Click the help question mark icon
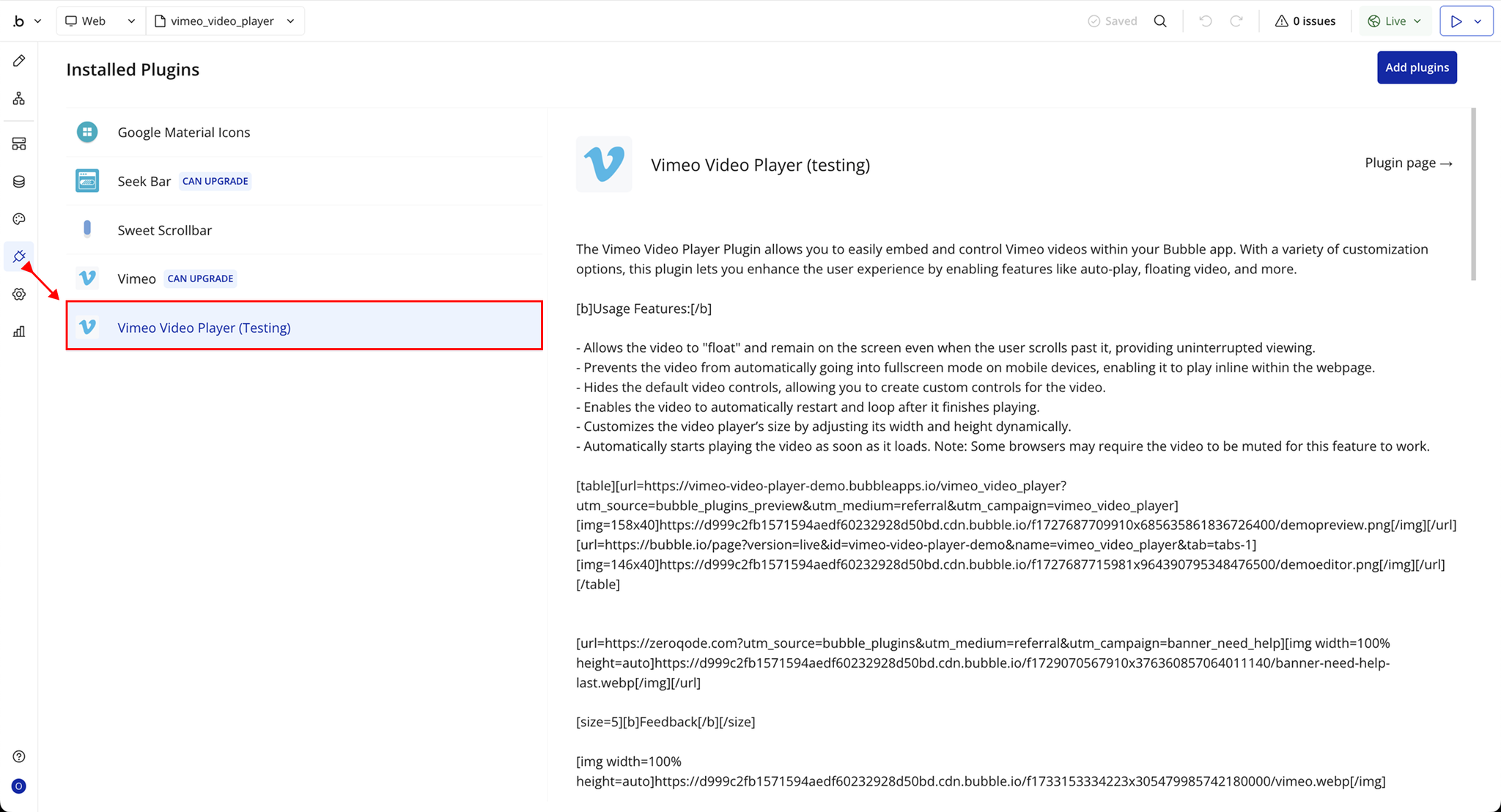The height and width of the screenshot is (812, 1501). pyautogui.click(x=19, y=756)
